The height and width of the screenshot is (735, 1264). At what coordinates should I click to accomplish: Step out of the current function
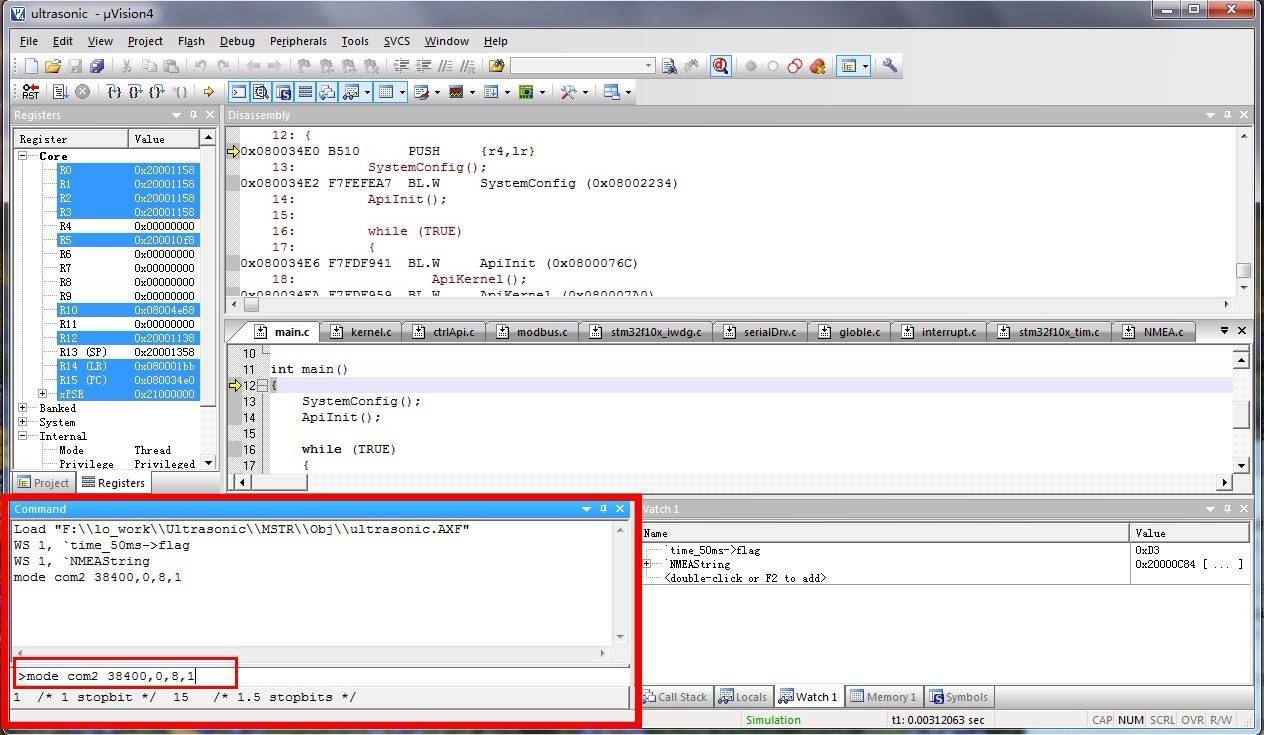(x=156, y=91)
